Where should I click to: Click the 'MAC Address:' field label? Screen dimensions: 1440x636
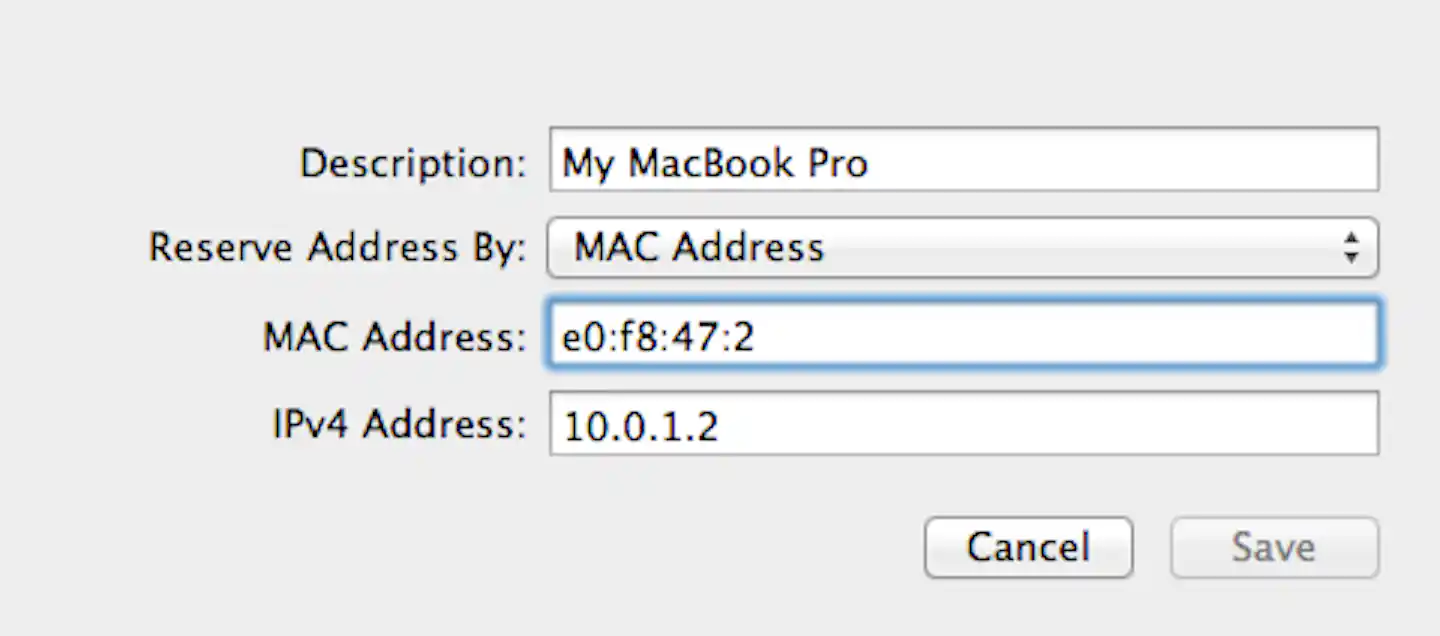[x=394, y=337]
